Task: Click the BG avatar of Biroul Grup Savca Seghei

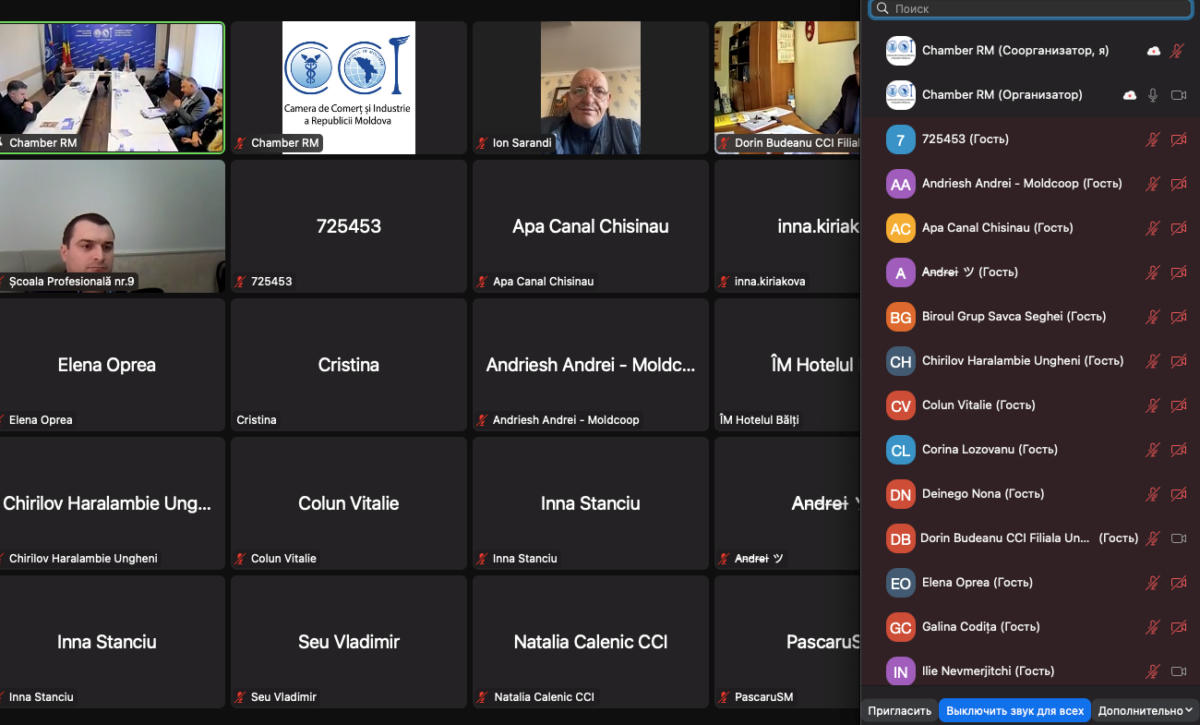Action: [x=901, y=317]
